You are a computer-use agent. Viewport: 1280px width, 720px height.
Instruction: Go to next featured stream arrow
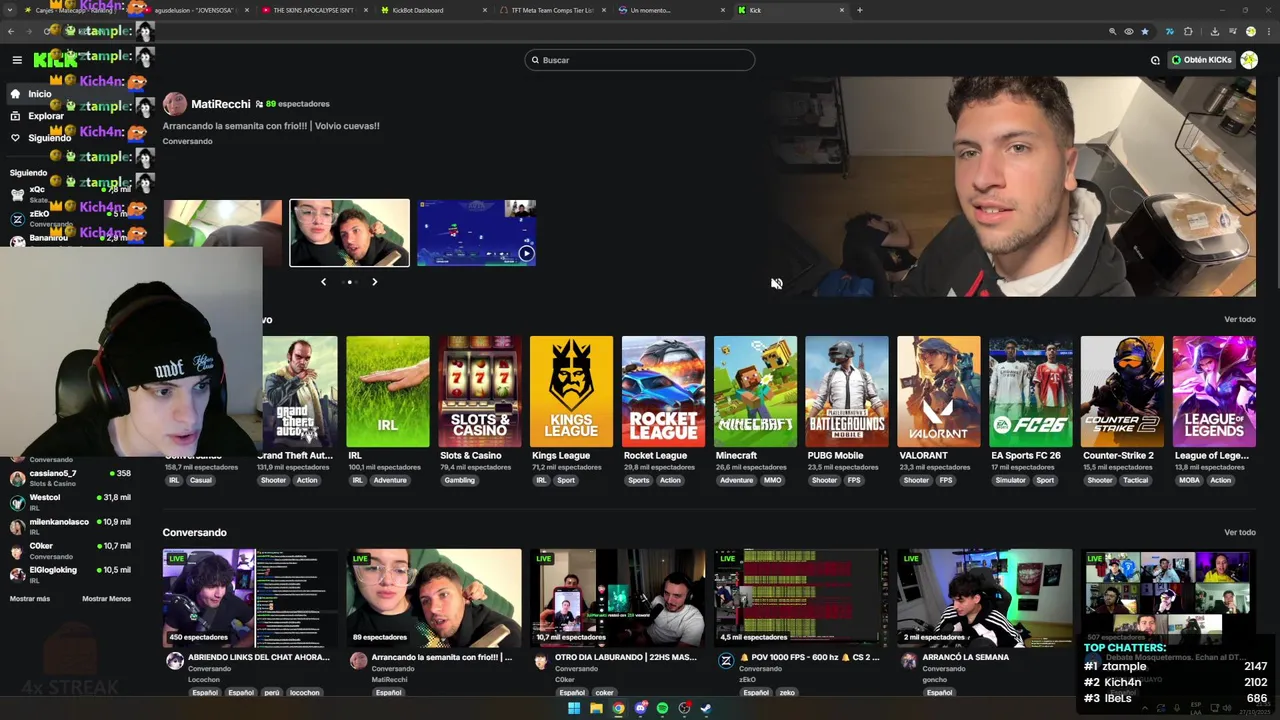(375, 282)
